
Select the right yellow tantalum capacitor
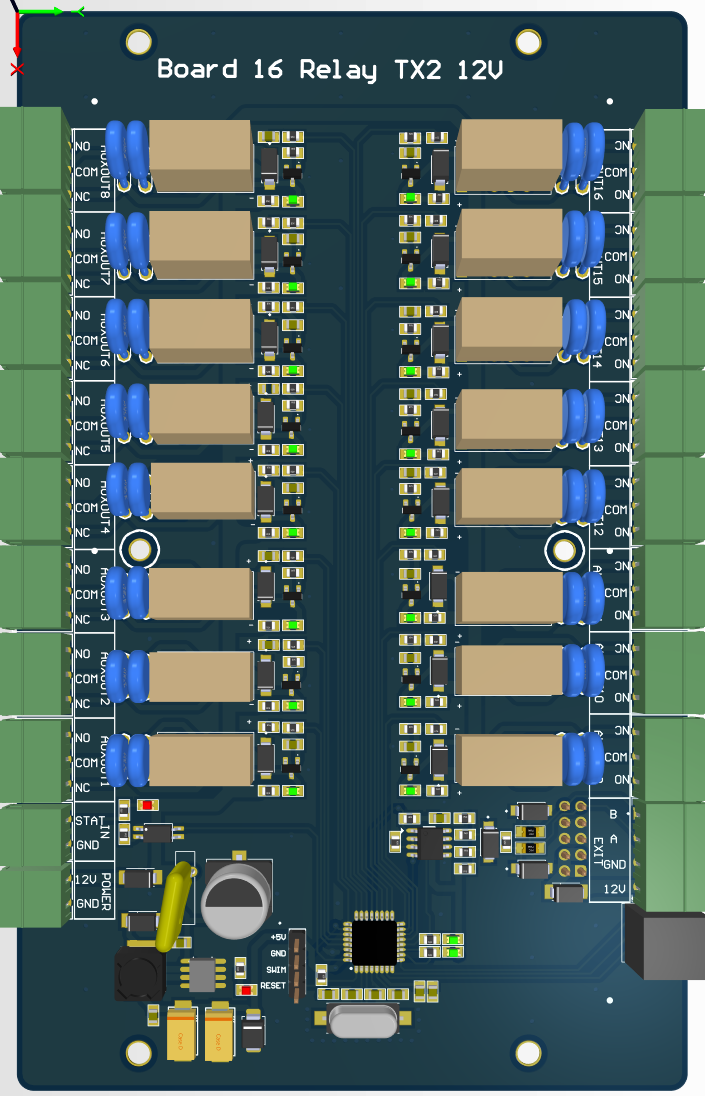[x=219, y=1033]
